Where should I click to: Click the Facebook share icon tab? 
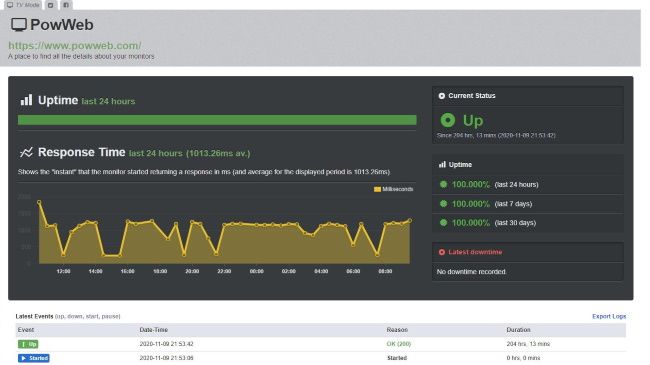pyautogui.click(x=66, y=5)
